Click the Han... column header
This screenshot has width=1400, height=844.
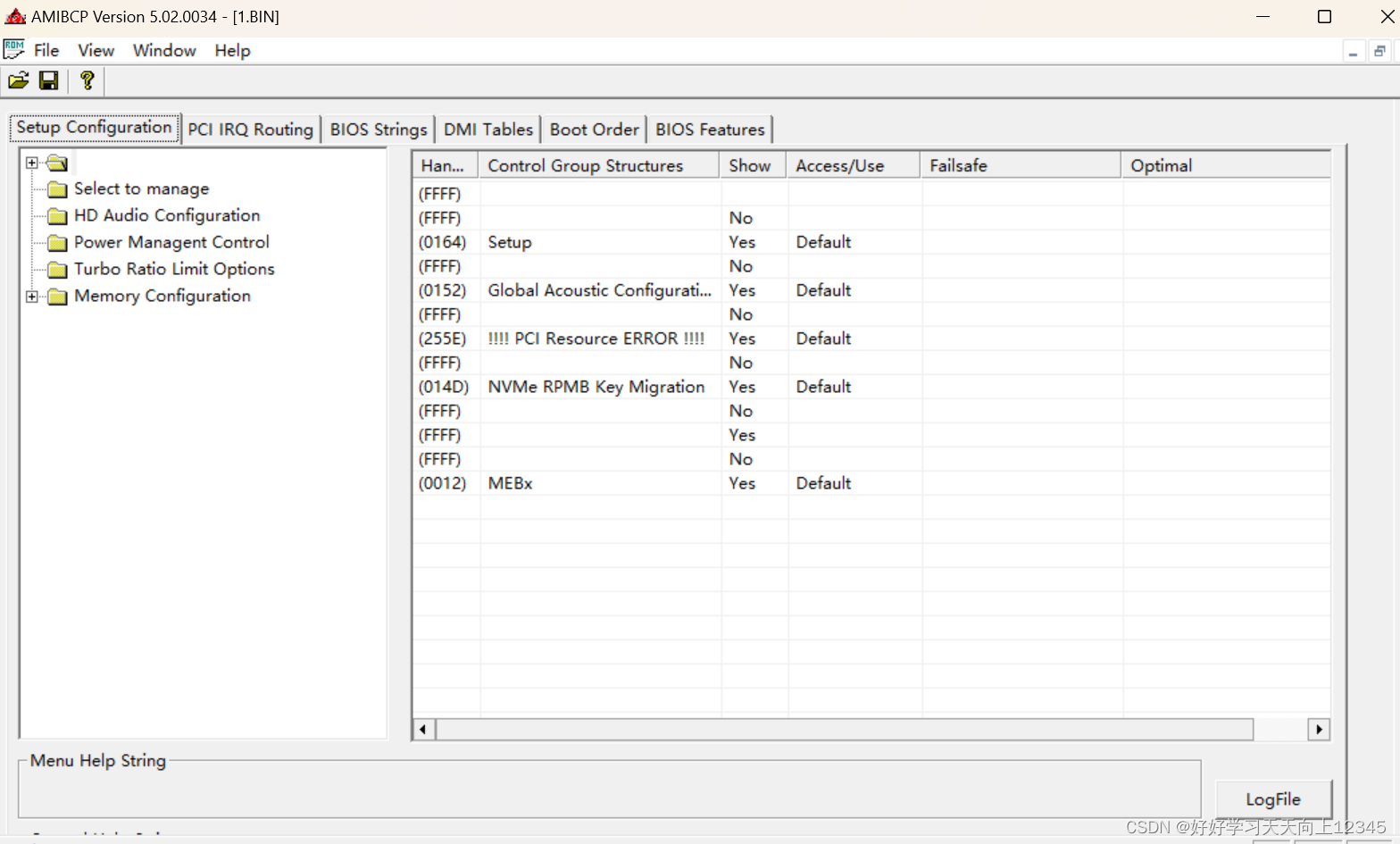click(x=446, y=165)
